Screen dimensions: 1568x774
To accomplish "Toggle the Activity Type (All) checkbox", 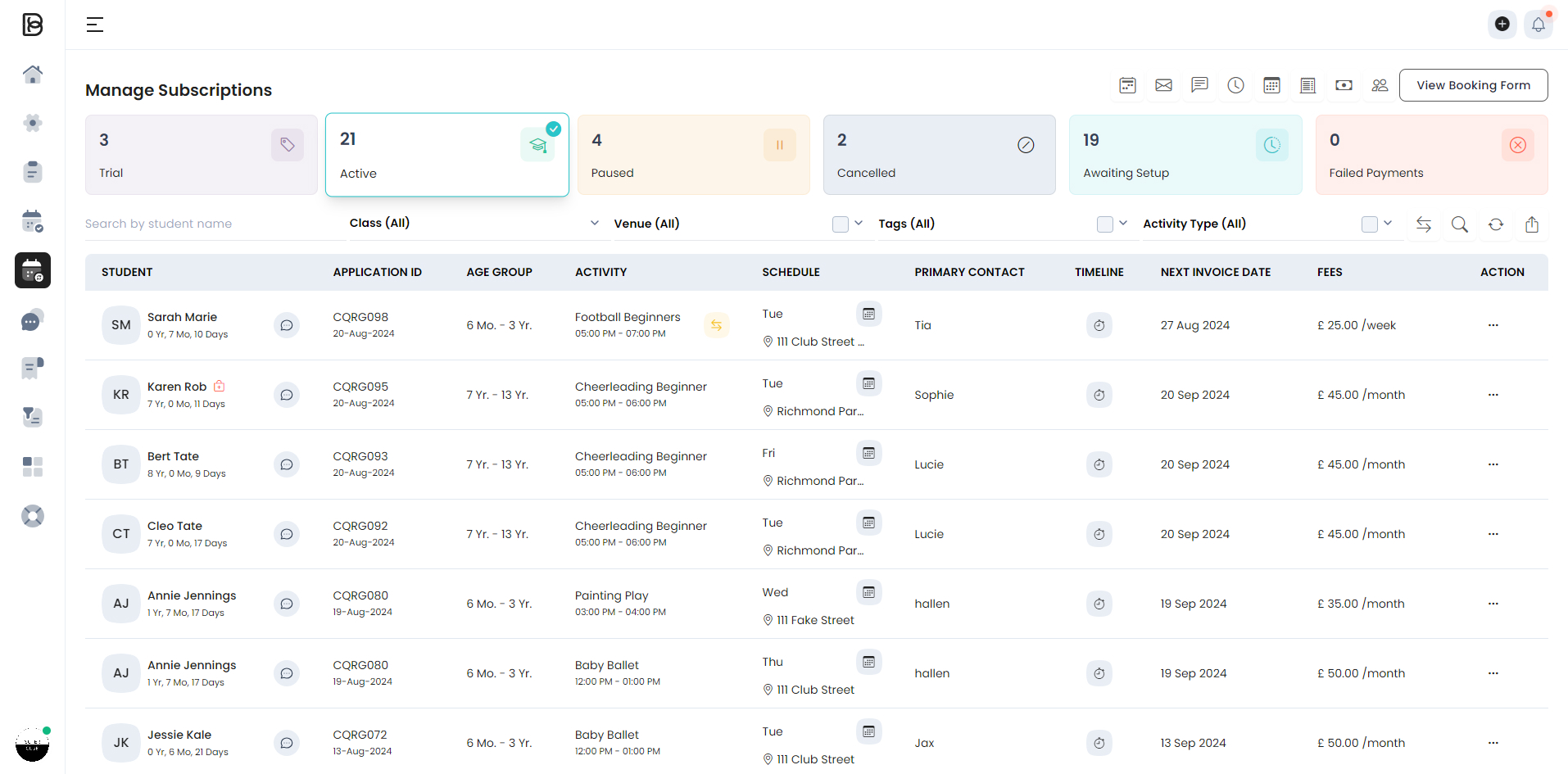I will [1369, 224].
